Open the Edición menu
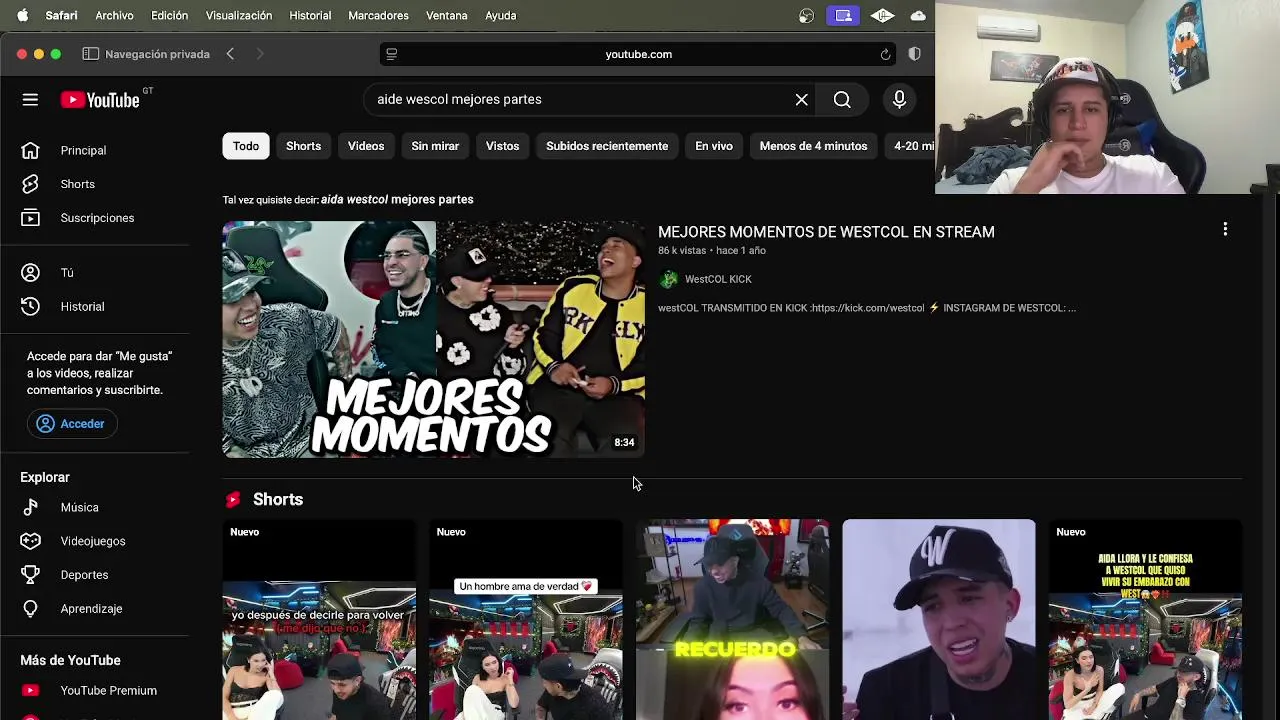The image size is (1280, 720). tap(169, 15)
